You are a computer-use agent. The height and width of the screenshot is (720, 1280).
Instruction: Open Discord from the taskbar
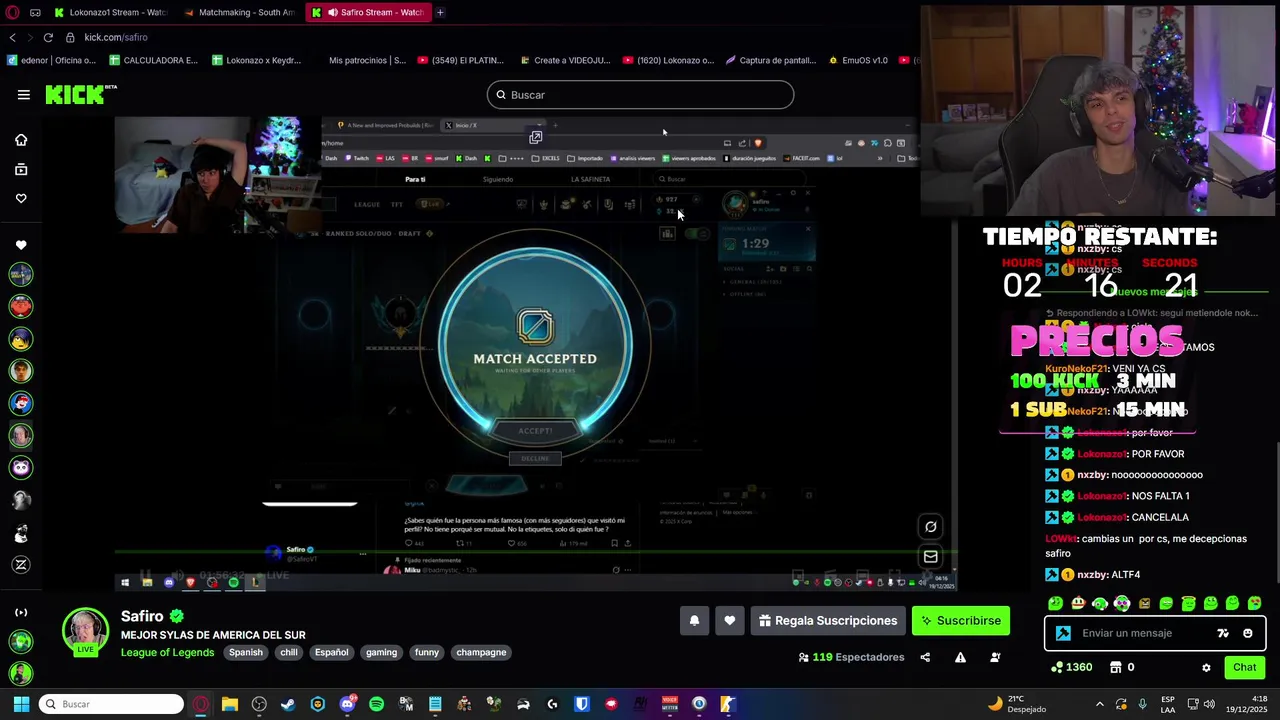point(347,704)
